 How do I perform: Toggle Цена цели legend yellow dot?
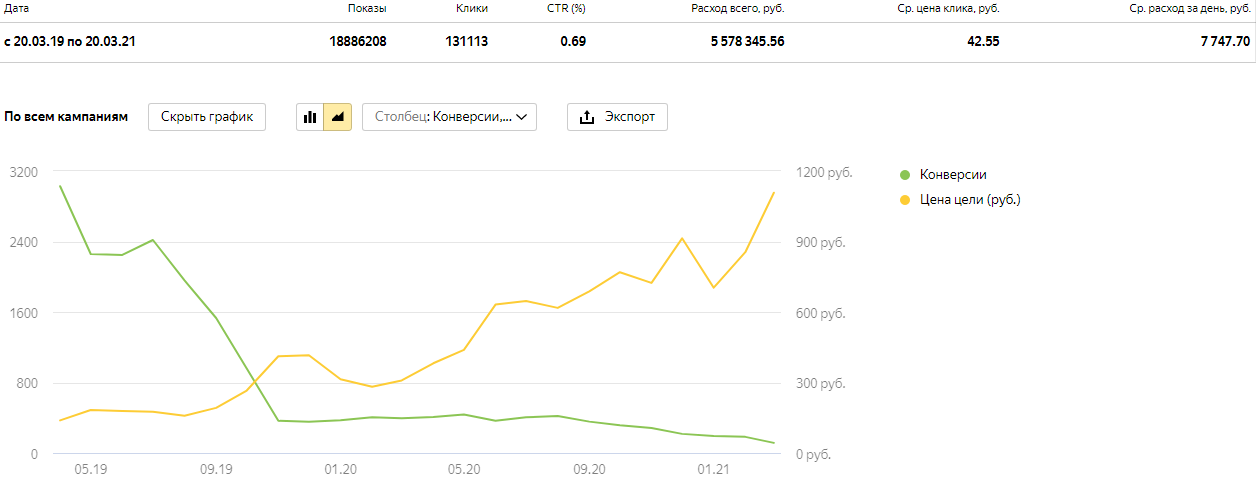pos(906,200)
